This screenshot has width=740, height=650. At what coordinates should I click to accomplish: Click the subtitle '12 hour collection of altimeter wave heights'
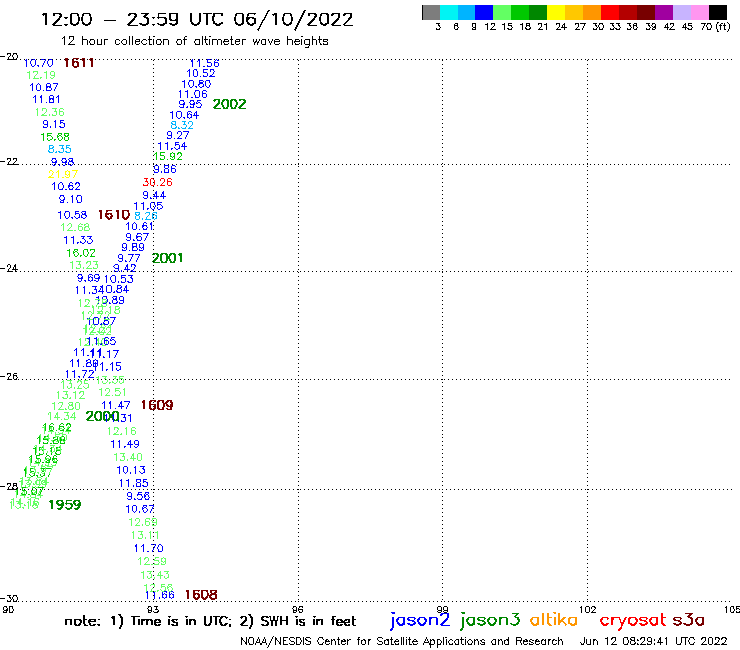(x=194, y=41)
